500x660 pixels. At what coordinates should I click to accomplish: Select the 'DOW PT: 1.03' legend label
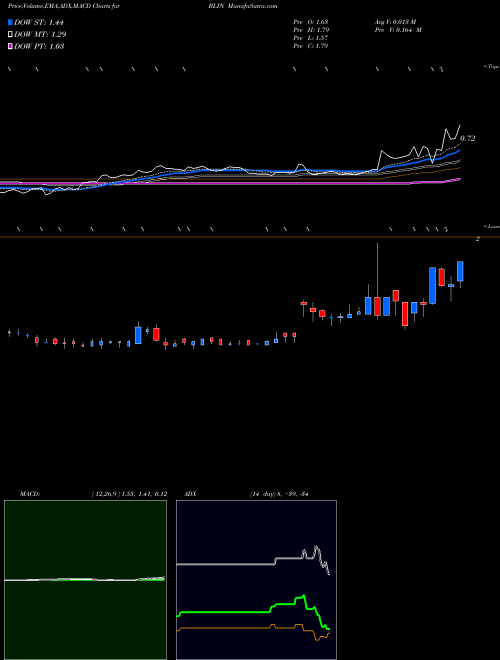[x=39, y=46]
